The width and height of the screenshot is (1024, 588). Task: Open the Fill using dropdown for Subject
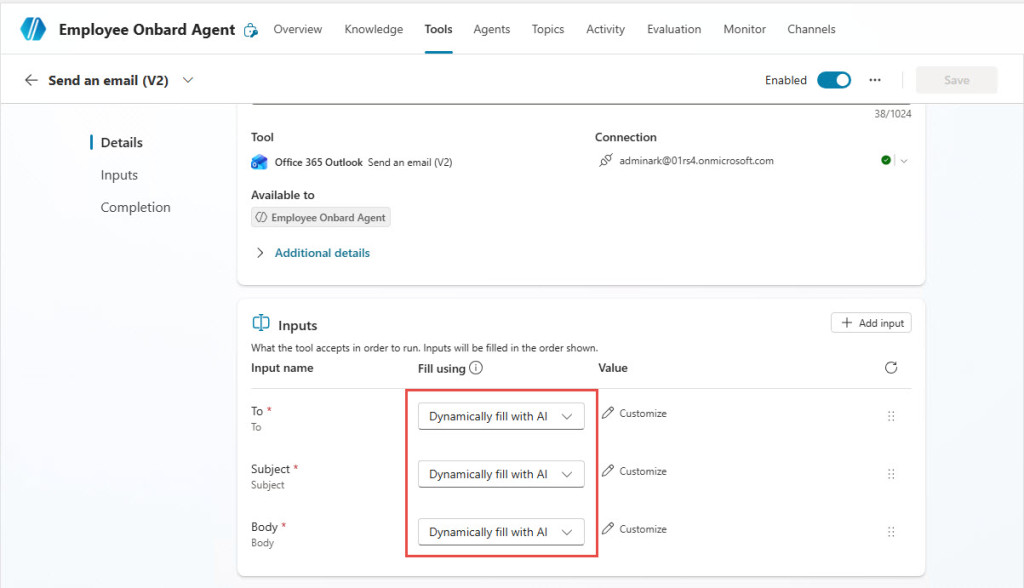[x=501, y=474]
